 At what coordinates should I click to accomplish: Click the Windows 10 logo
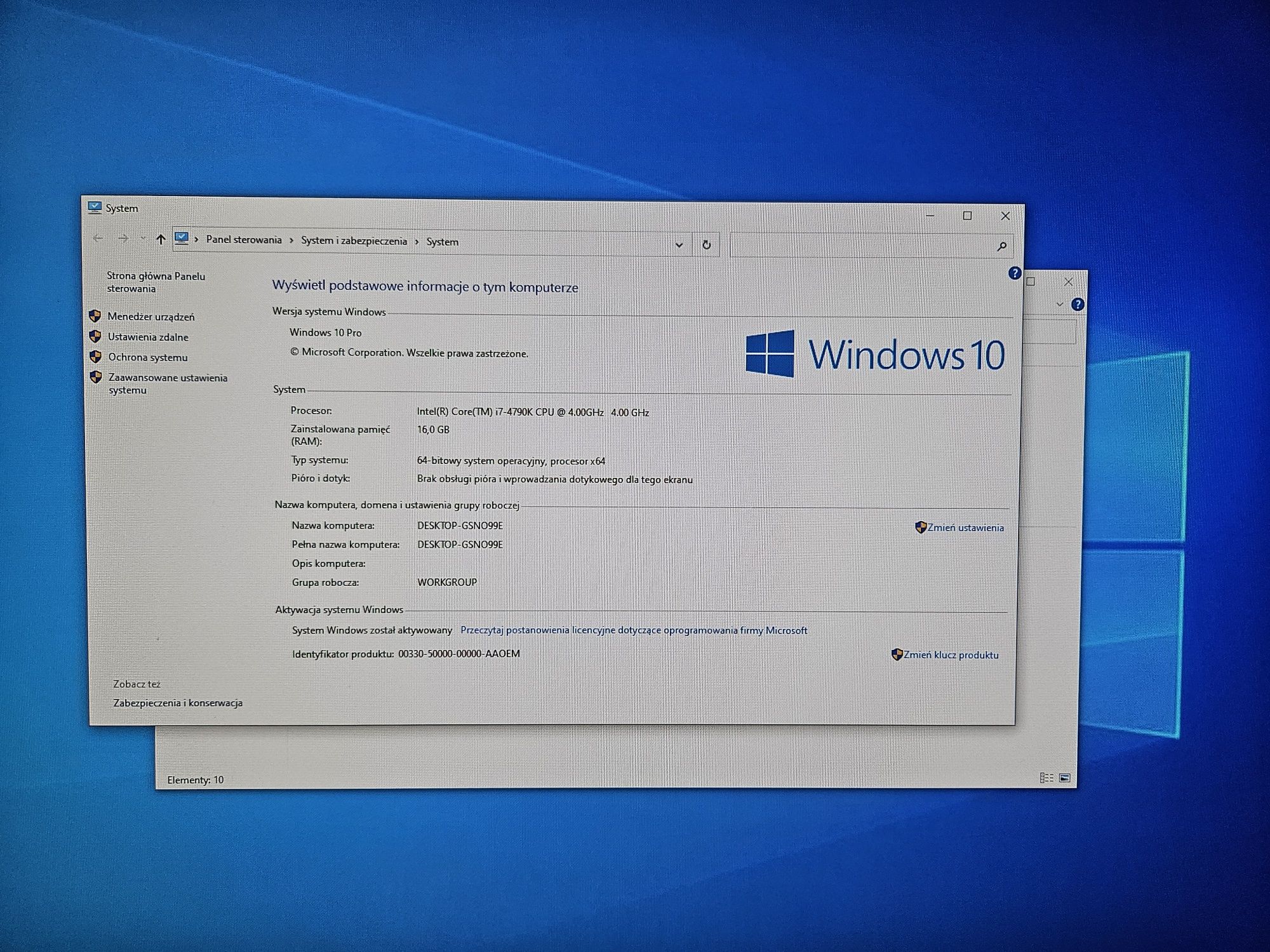875,354
